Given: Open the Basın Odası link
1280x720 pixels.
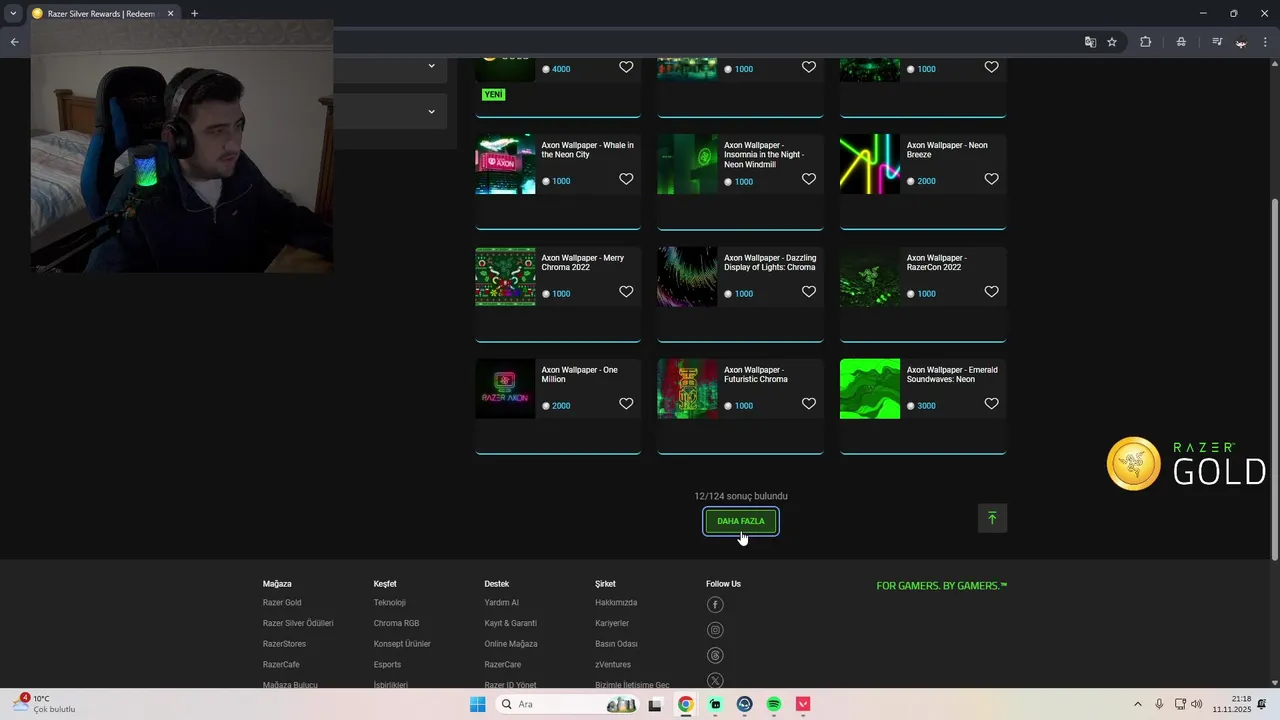Looking at the screenshot, I should (616, 644).
